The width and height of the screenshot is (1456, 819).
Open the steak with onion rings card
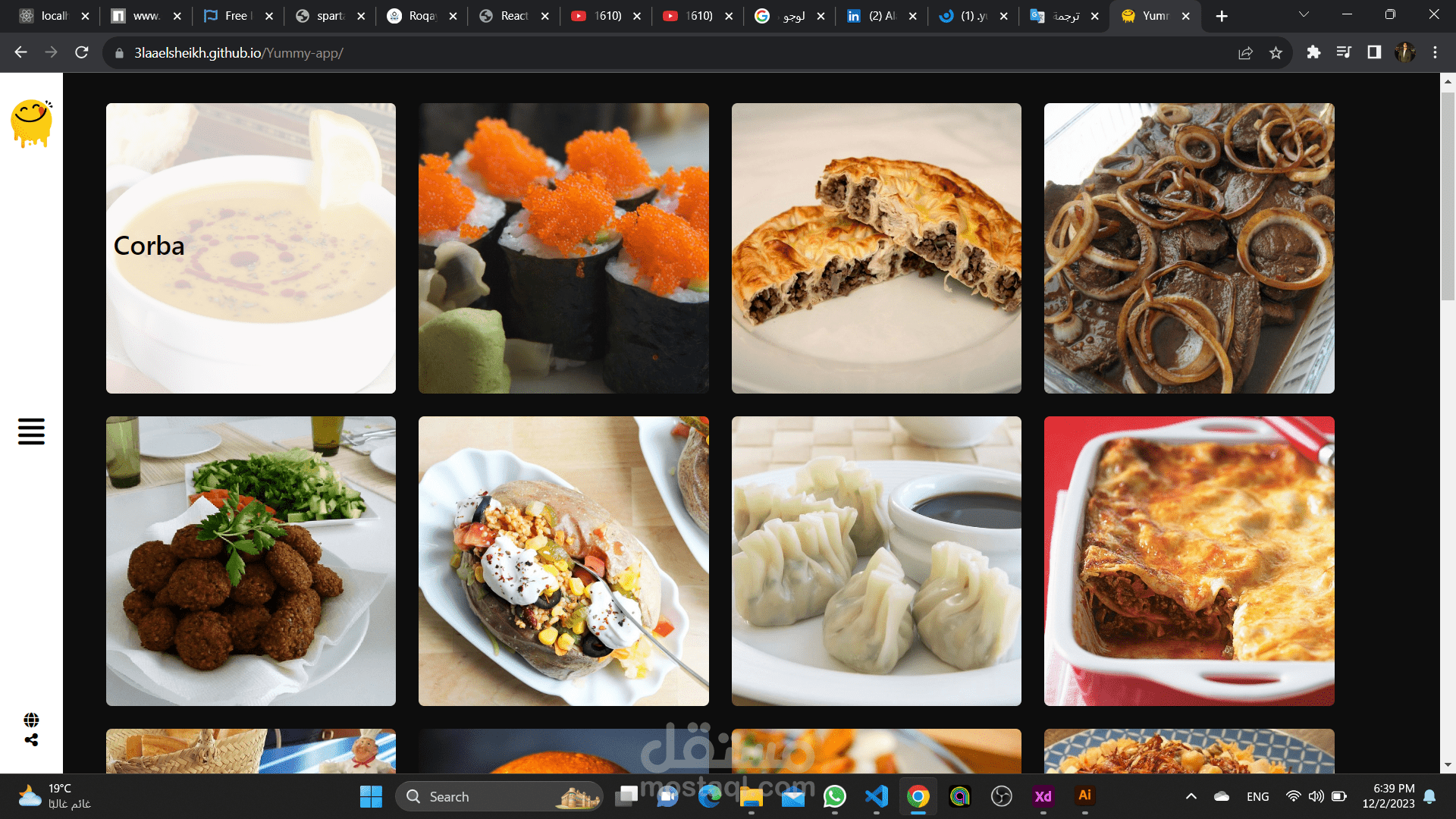click(1189, 248)
